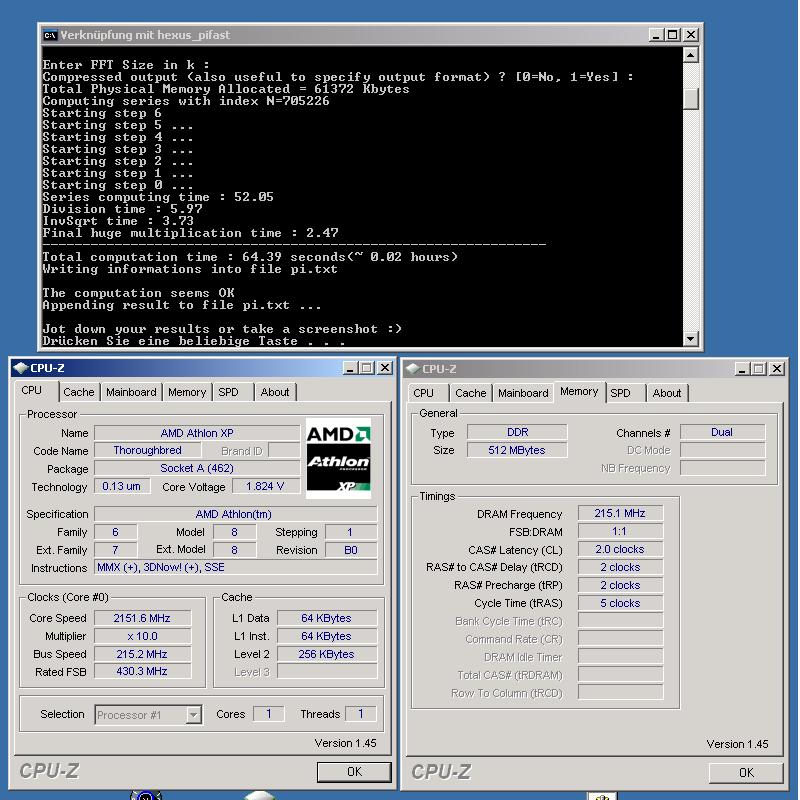Click the Package value 'Socket A (462)'

[197, 468]
